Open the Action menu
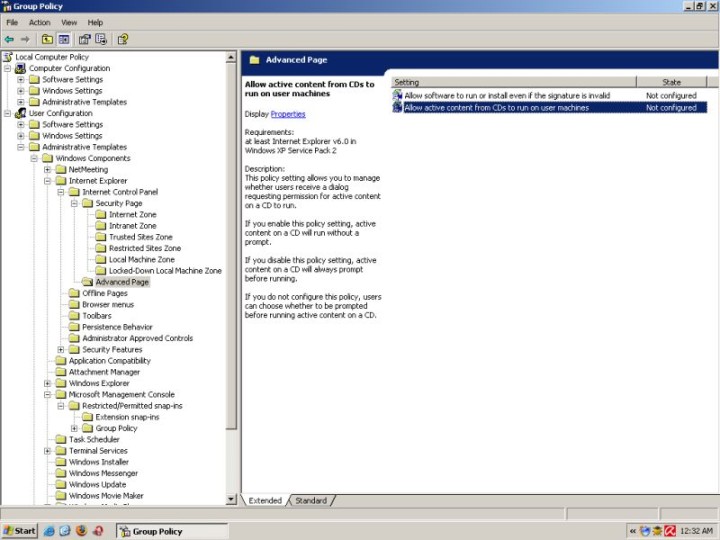720x540 pixels. tap(39, 22)
